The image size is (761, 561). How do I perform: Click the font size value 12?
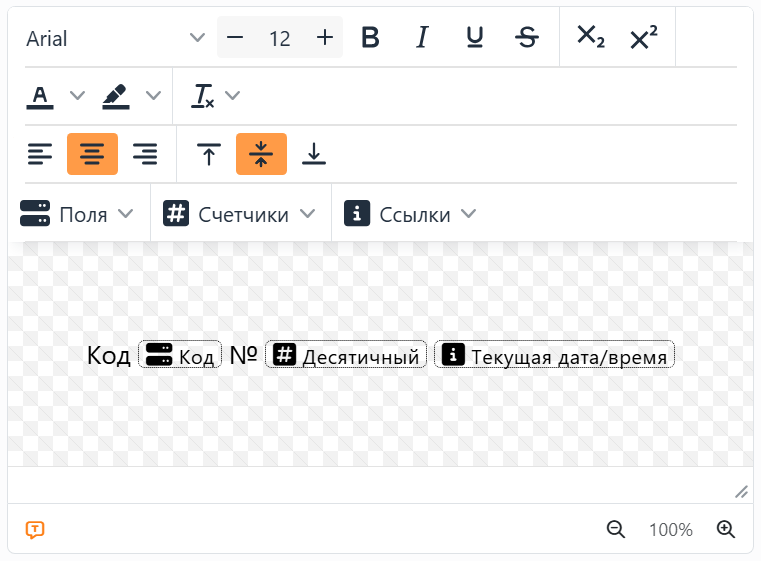click(x=280, y=38)
